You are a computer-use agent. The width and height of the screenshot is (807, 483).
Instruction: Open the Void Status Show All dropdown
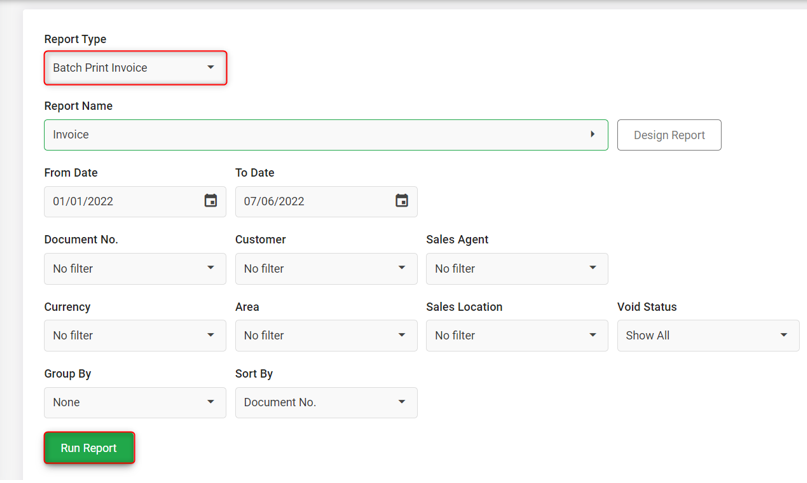click(708, 335)
